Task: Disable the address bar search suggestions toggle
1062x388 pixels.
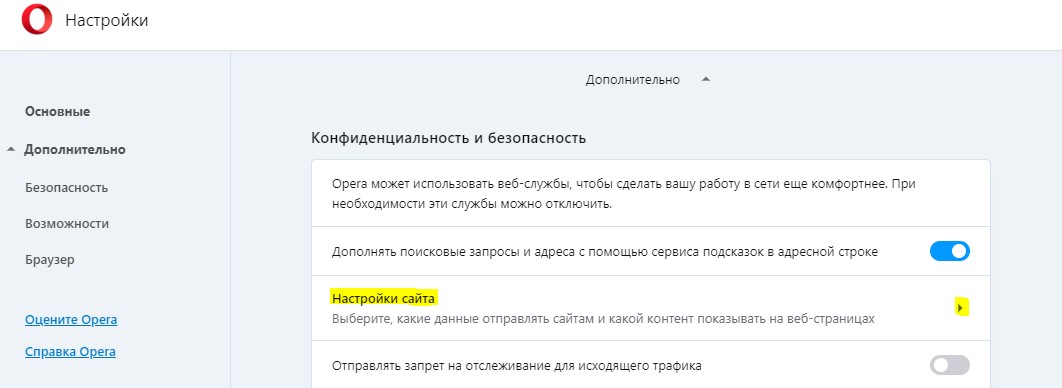Action: pos(950,251)
